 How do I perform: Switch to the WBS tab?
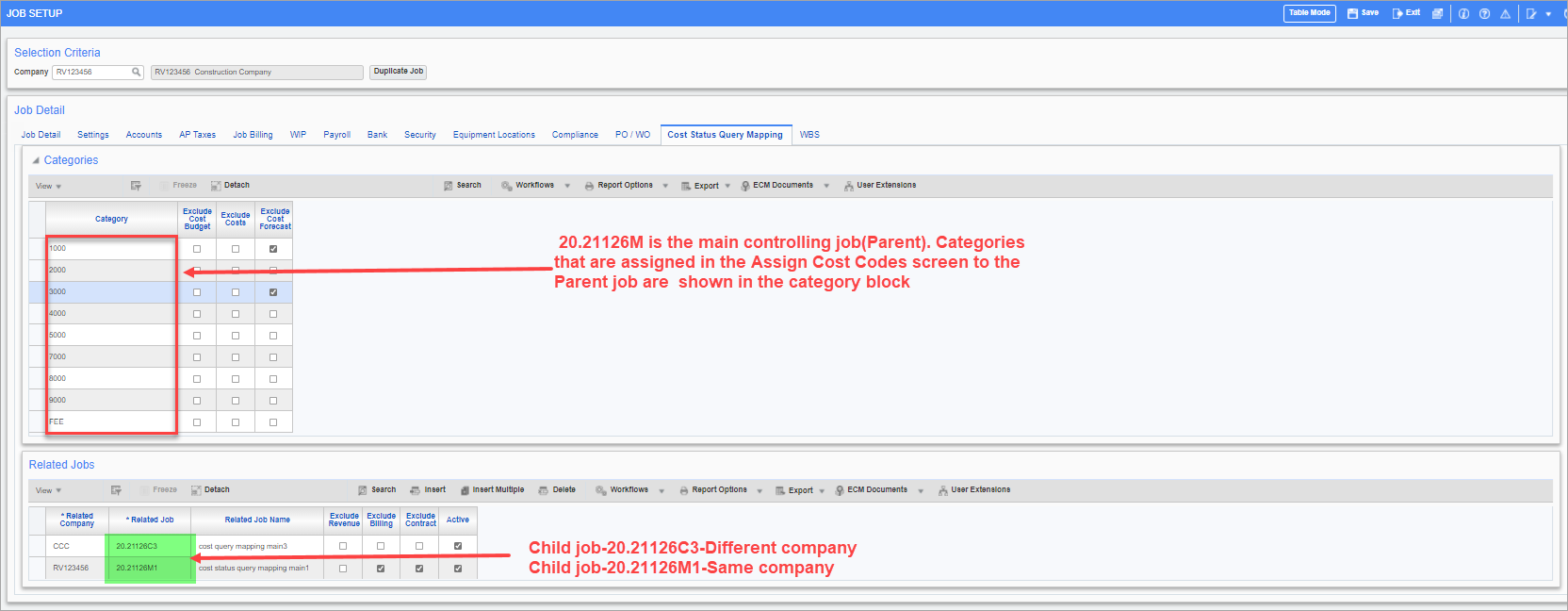(809, 135)
